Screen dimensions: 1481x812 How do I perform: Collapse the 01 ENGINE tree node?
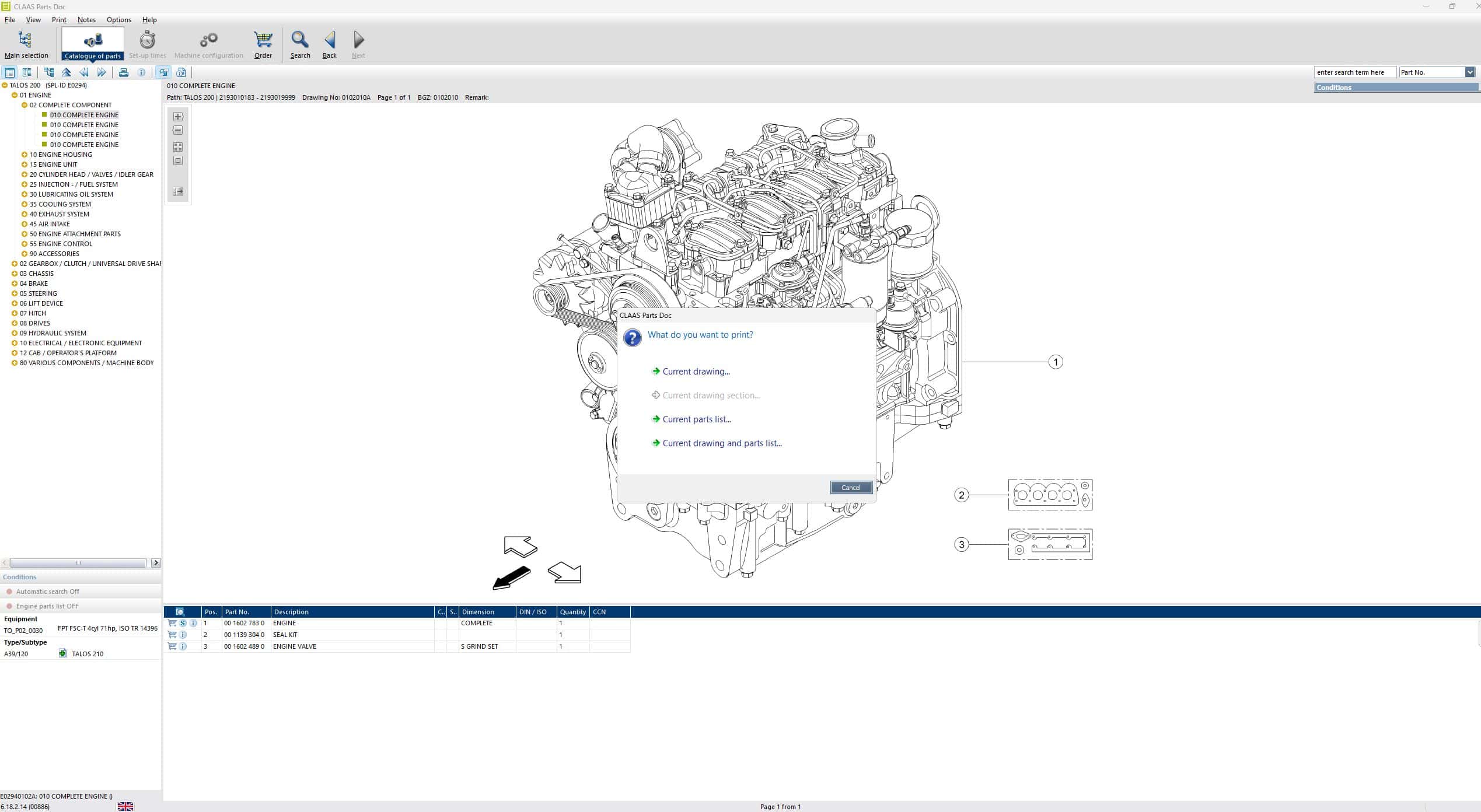[x=15, y=95]
